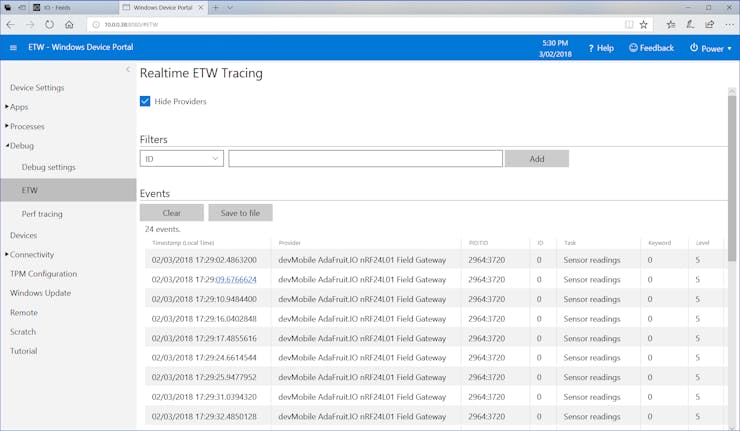
Task: Go to browser Home page
Action: (69, 25)
